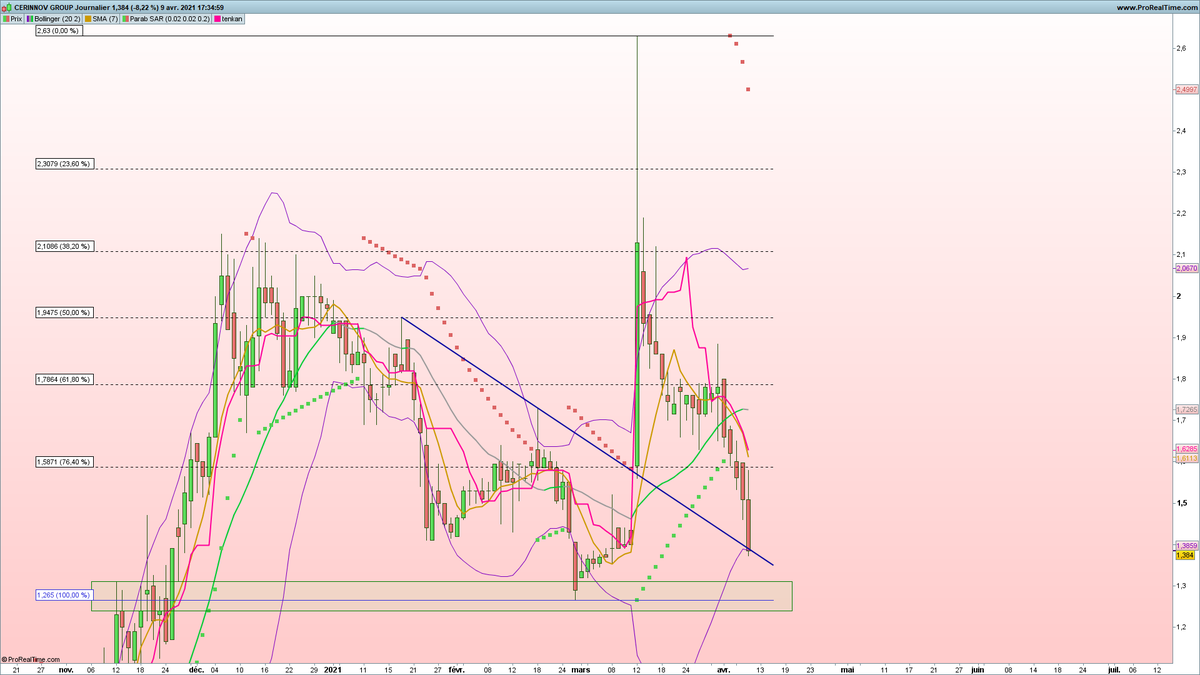Select the 2,1086 (38,20 %) Fibonacci label

tap(64, 245)
